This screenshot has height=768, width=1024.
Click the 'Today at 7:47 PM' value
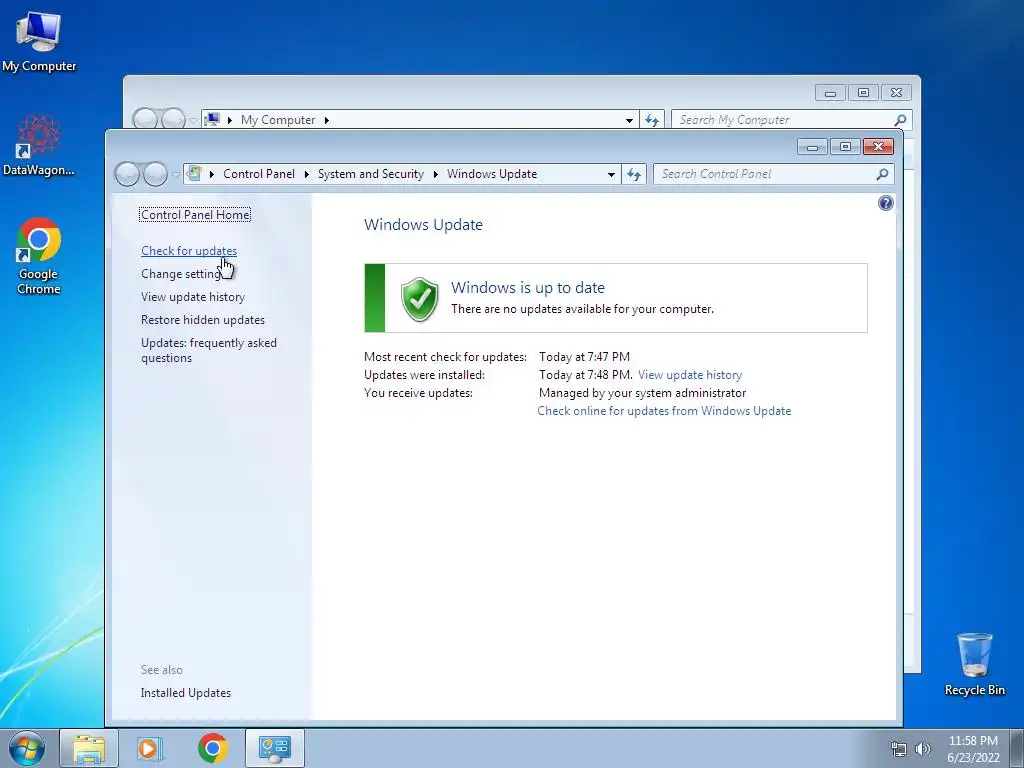584,357
